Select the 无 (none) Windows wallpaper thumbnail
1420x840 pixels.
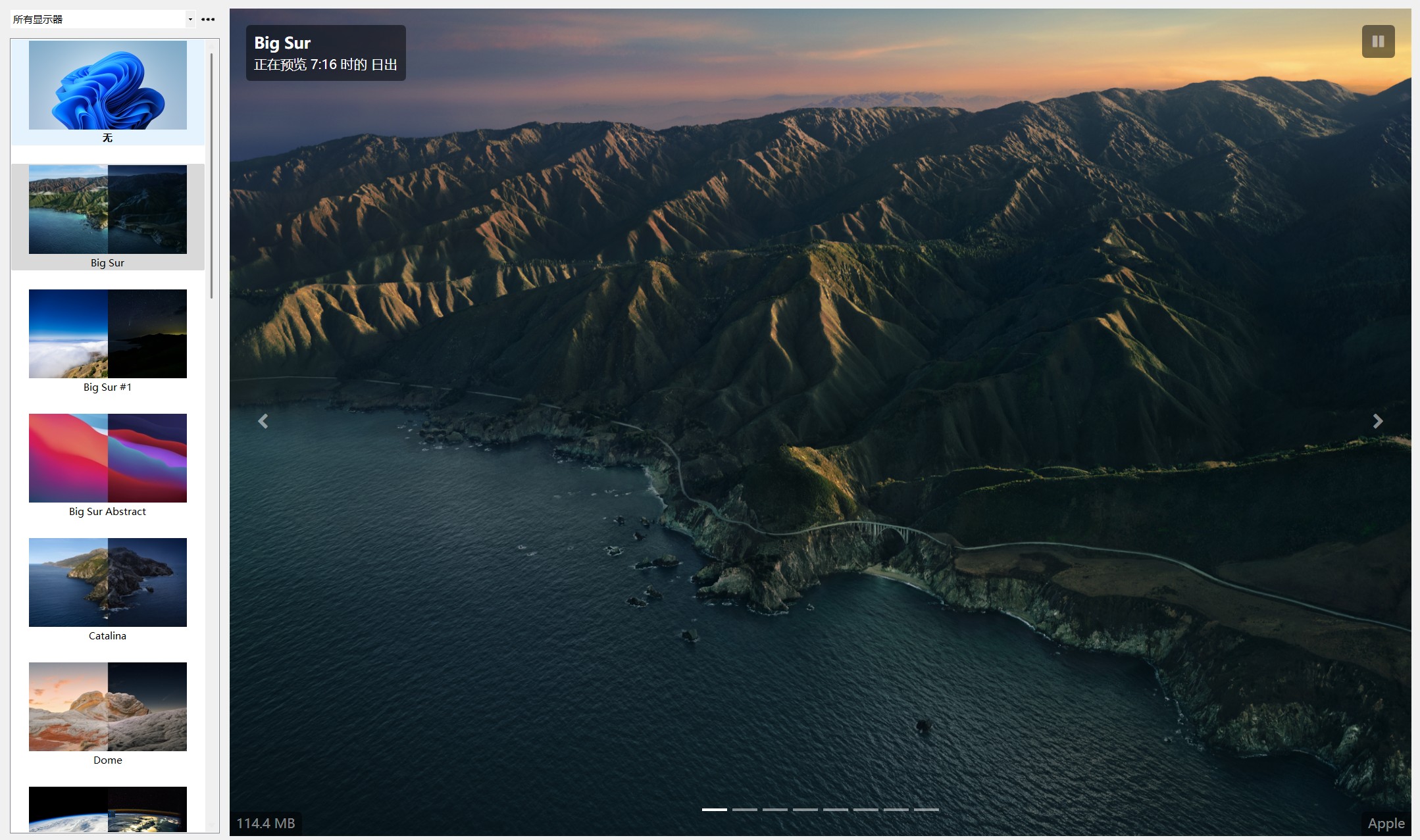click(x=107, y=86)
